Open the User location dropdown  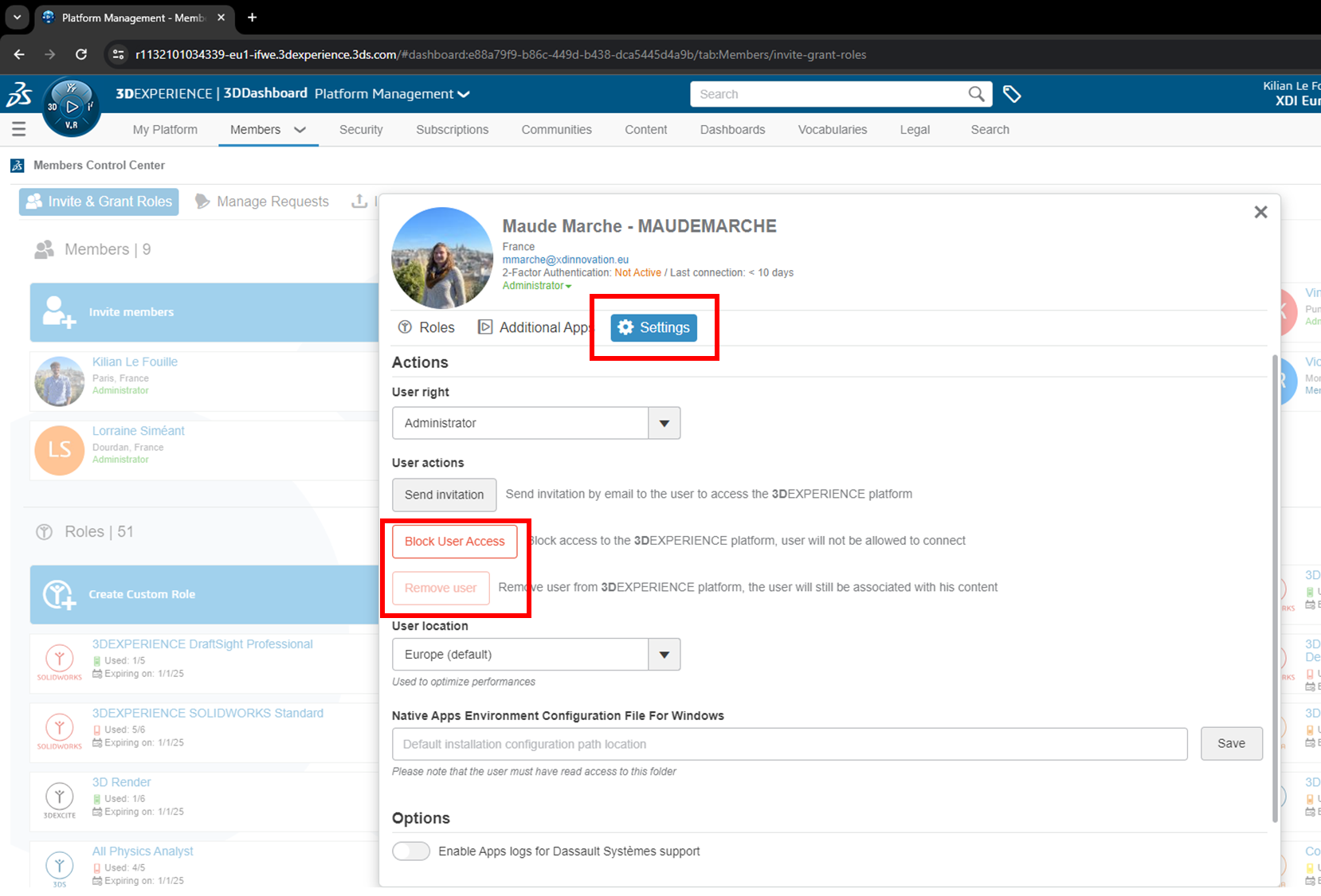point(664,655)
